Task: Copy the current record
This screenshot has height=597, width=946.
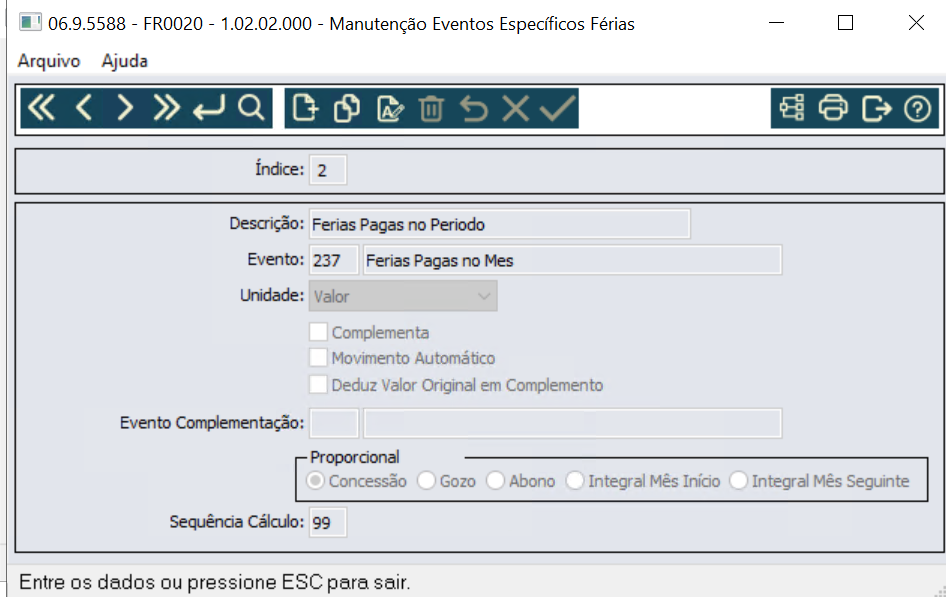Action: coord(347,109)
